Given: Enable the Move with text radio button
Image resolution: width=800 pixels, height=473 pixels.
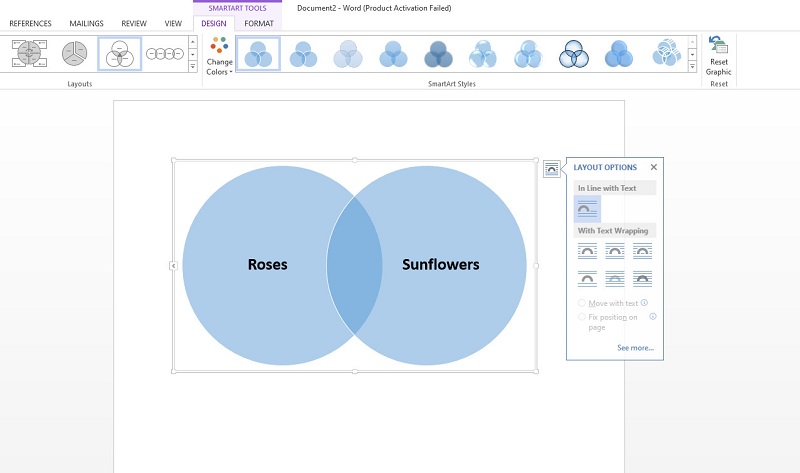Looking at the screenshot, I should coord(581,303).
